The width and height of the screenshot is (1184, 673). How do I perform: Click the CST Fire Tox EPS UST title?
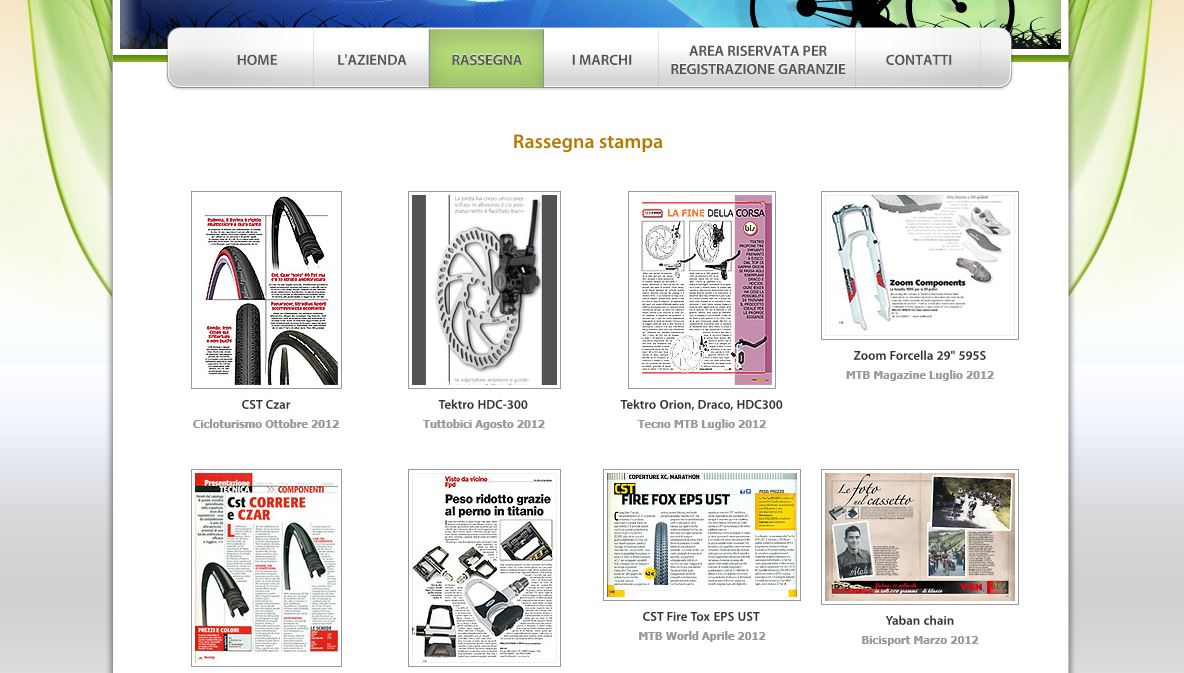click(701, 616)
